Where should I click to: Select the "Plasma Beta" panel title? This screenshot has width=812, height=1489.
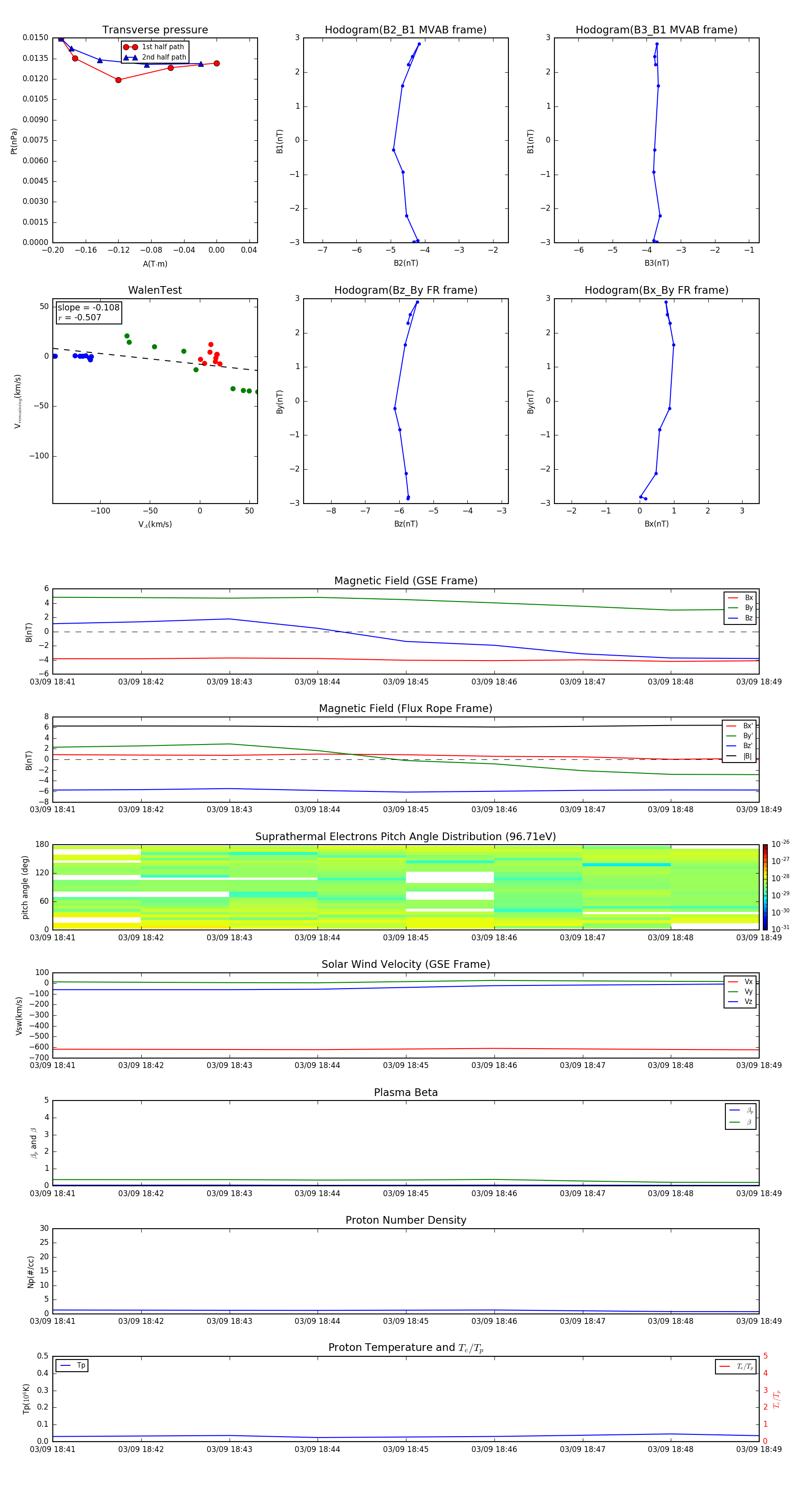click(x=406, y=1092)
